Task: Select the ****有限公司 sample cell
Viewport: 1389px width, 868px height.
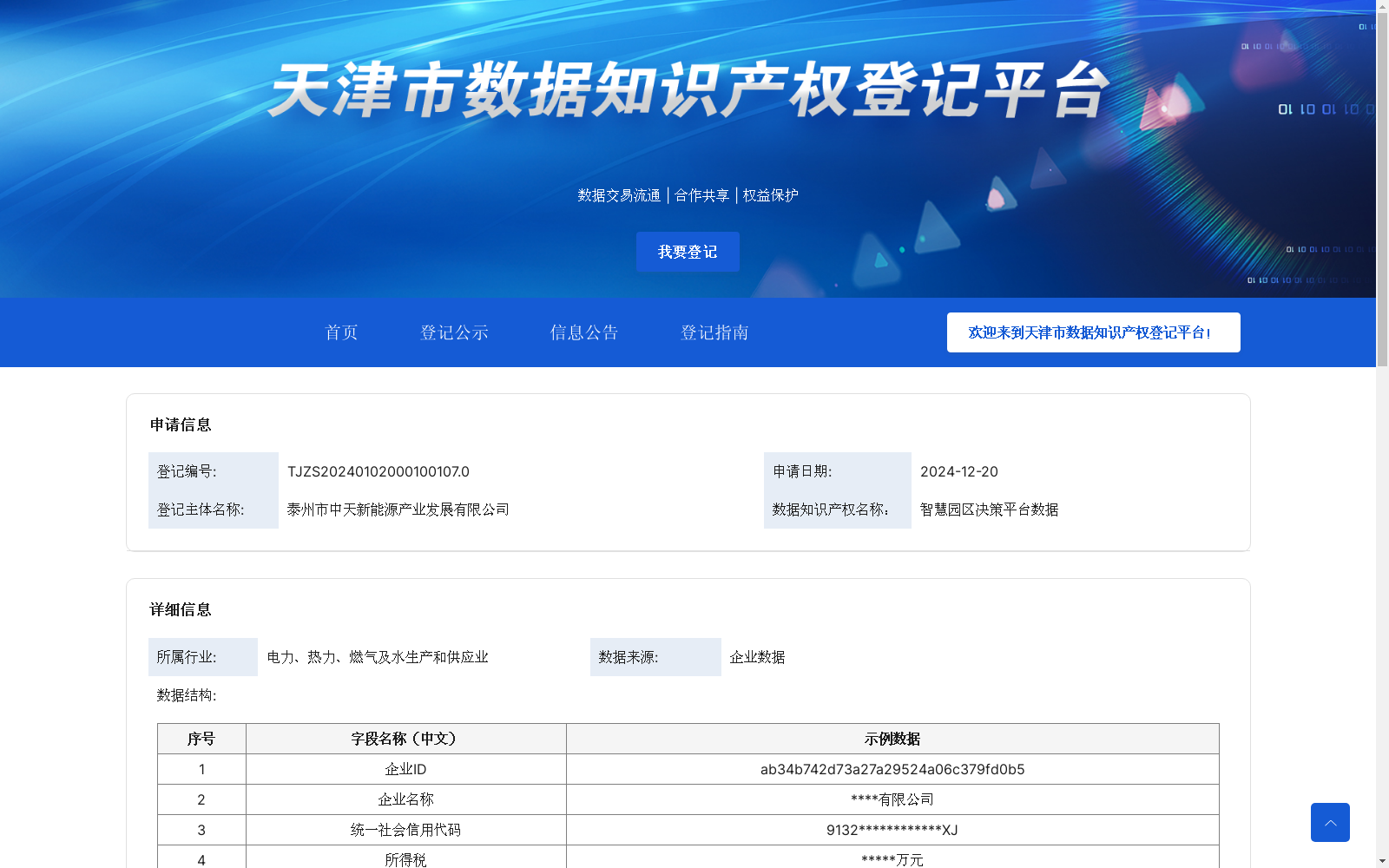Action: [x=892, y=799]
